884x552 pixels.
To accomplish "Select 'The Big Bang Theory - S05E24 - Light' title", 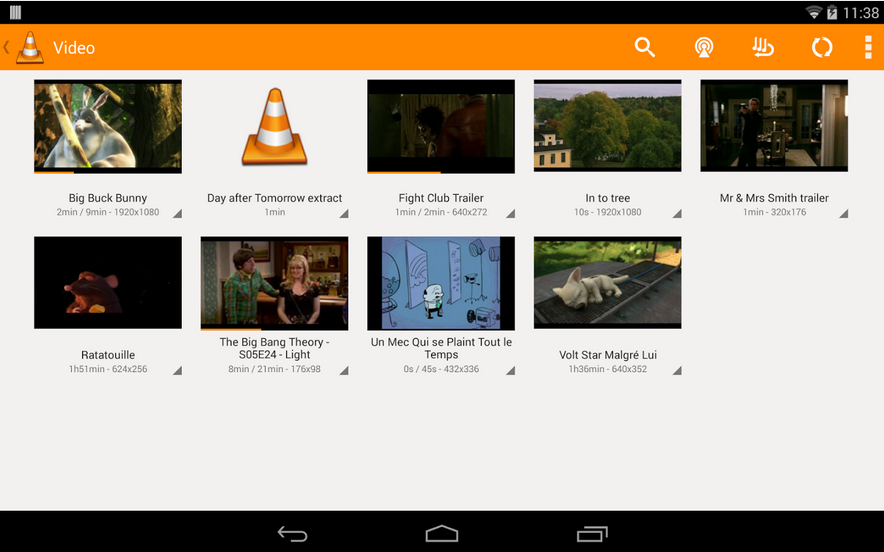I will click(x=275, y=348).
